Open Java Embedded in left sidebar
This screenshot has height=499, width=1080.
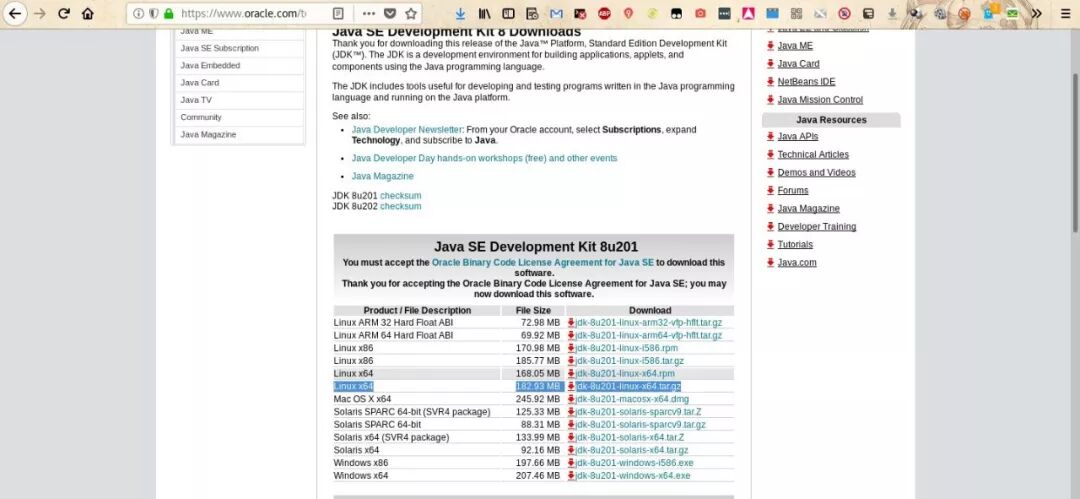click(210, 65)
